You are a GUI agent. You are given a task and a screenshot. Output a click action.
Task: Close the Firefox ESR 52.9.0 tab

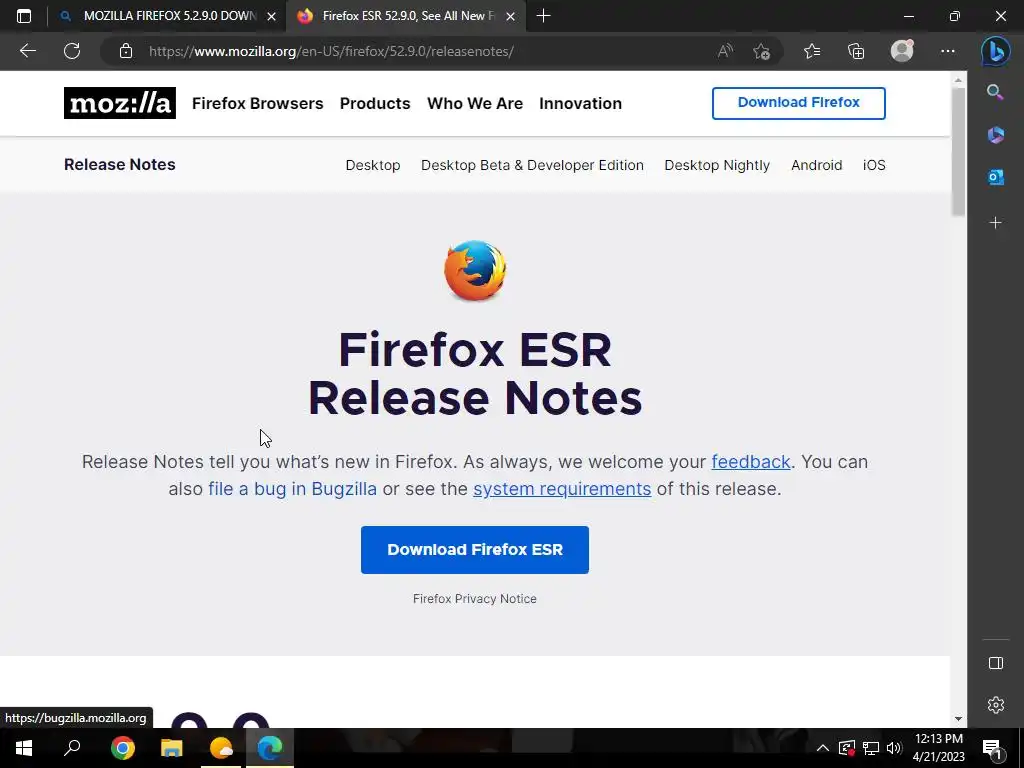pos(511,16)
